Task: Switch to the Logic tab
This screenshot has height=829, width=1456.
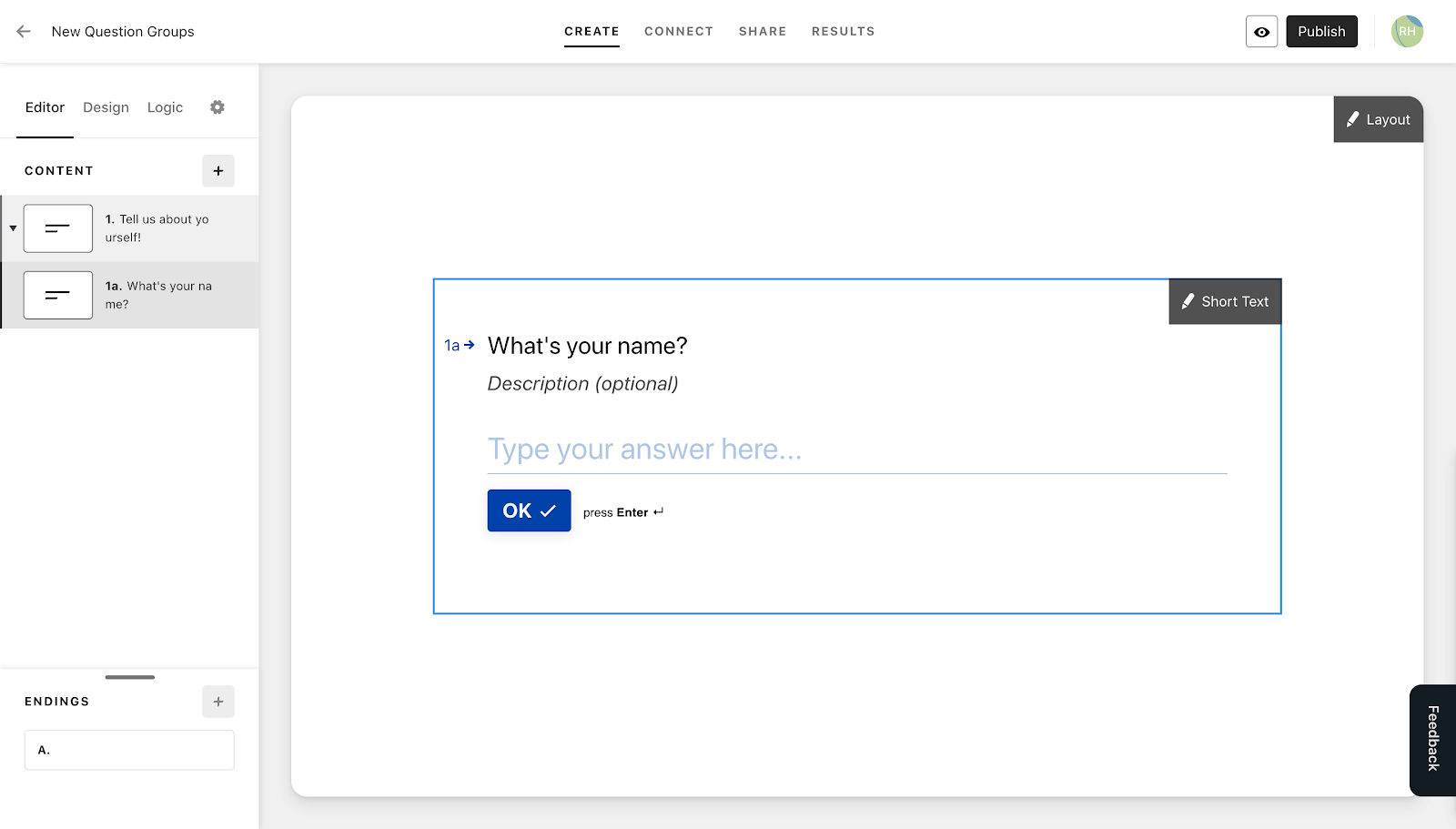Action: 165,107
